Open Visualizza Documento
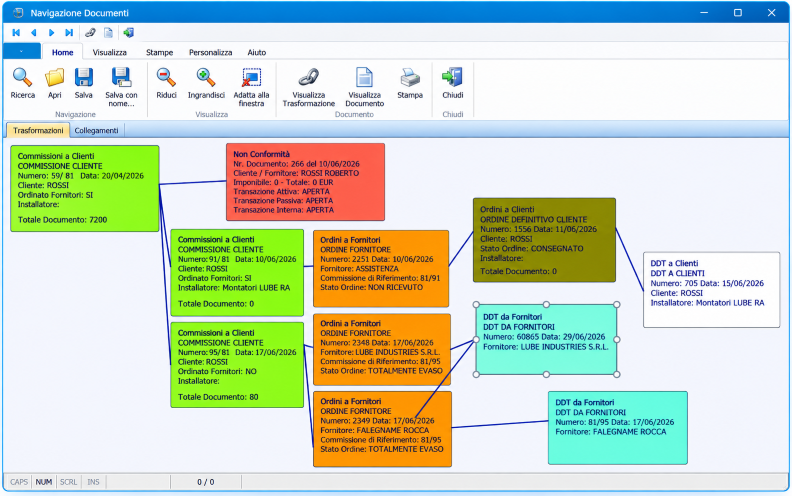Screen dimensions: 792x496 coord(365,87)
